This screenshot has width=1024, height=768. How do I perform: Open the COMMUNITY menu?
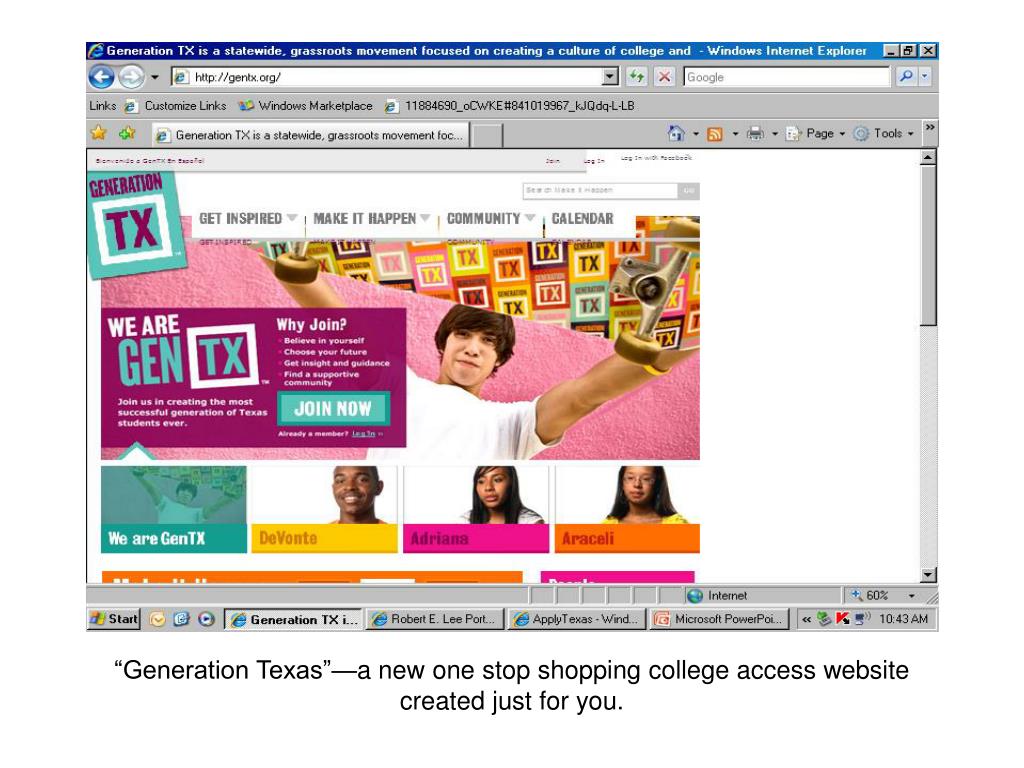tap(490, 218)
